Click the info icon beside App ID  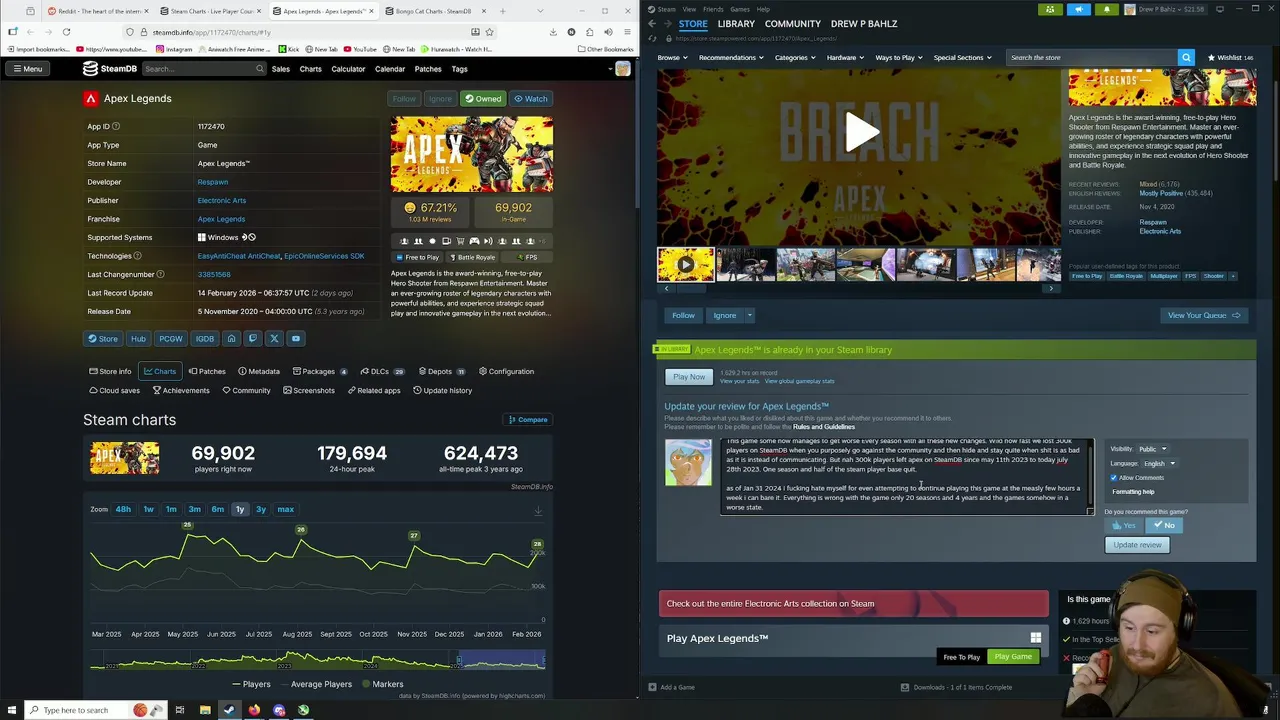[116, 126]
